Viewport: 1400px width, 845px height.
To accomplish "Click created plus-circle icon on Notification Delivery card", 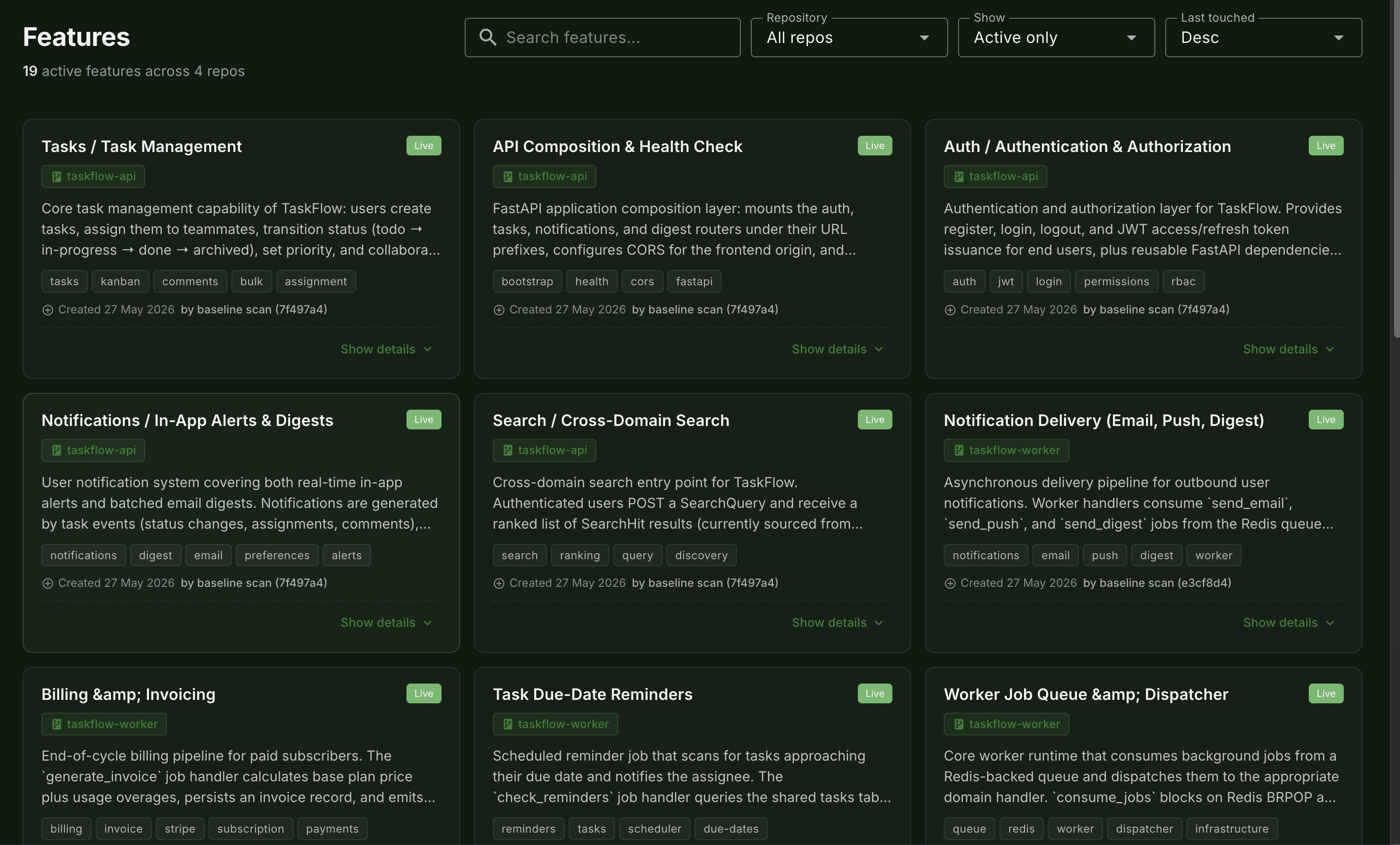I will coord(950,583).
